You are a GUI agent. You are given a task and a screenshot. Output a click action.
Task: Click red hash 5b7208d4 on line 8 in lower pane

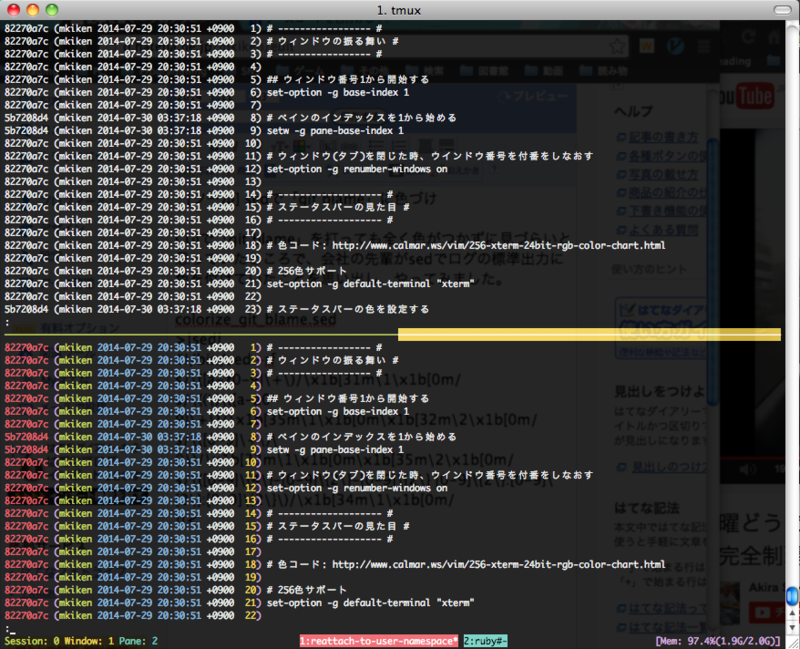[x=27, y=437]
